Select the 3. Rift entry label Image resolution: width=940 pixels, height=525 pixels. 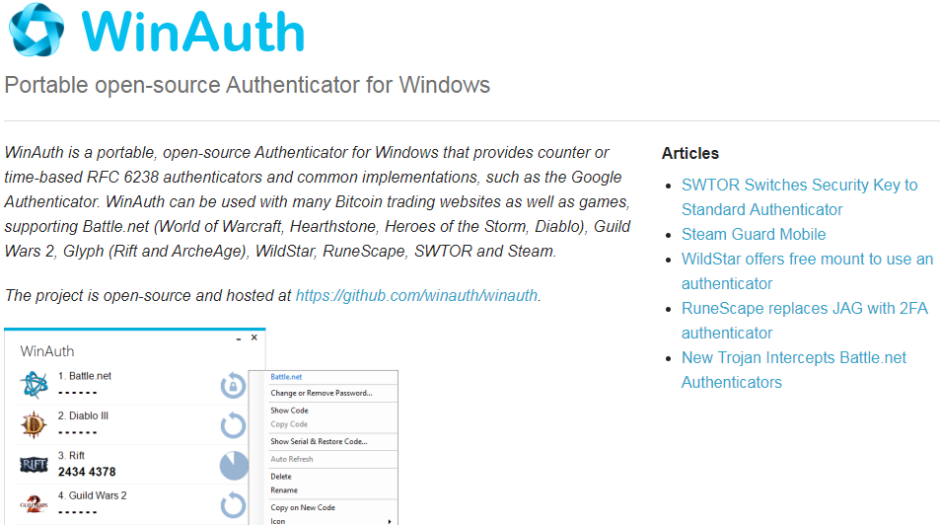coord(71,455)
